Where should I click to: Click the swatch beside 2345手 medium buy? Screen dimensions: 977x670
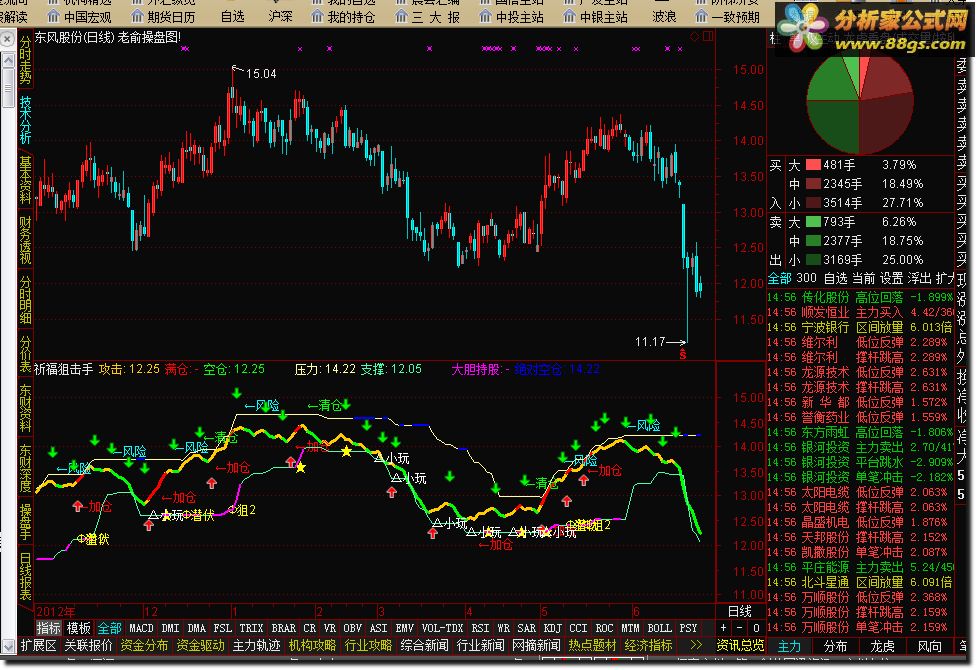click(x=813, y=184)
